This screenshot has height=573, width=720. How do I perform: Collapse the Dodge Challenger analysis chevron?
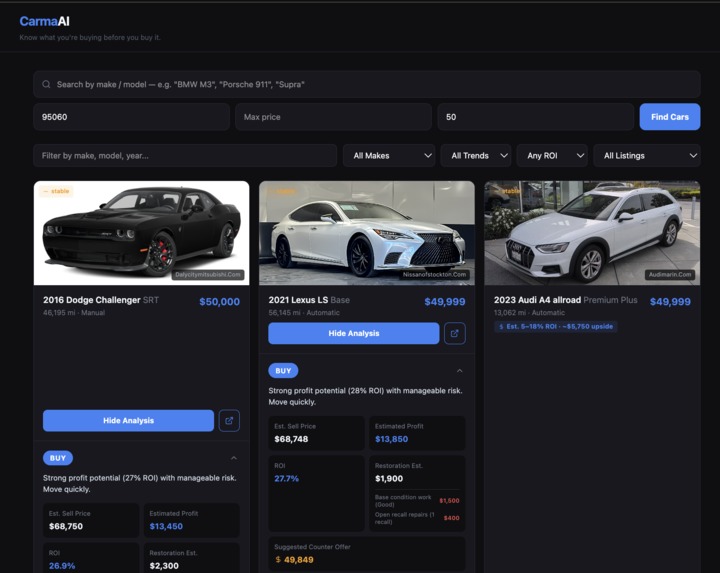[234, 458]
